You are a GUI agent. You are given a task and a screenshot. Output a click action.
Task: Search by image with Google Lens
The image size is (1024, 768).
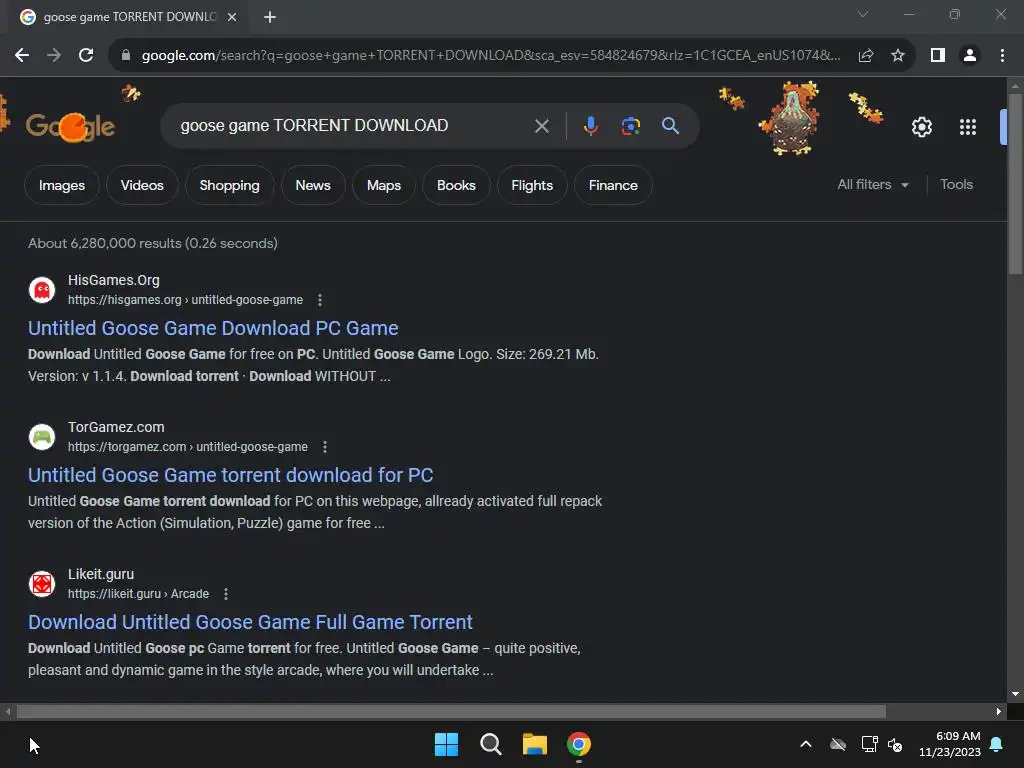(x=630, y=125)
